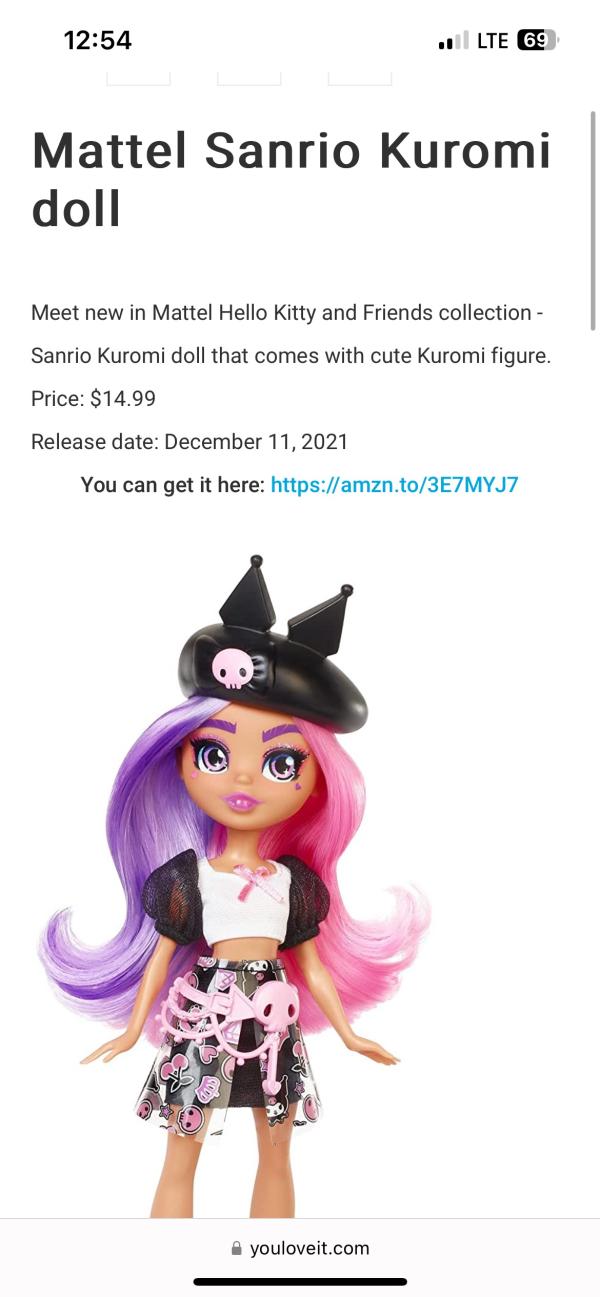This screenshot has height=1297, width=600.
Task: Tap the "Release date: December 11, 2021" text
Action: pyautogui.click(x=189, y=441)
